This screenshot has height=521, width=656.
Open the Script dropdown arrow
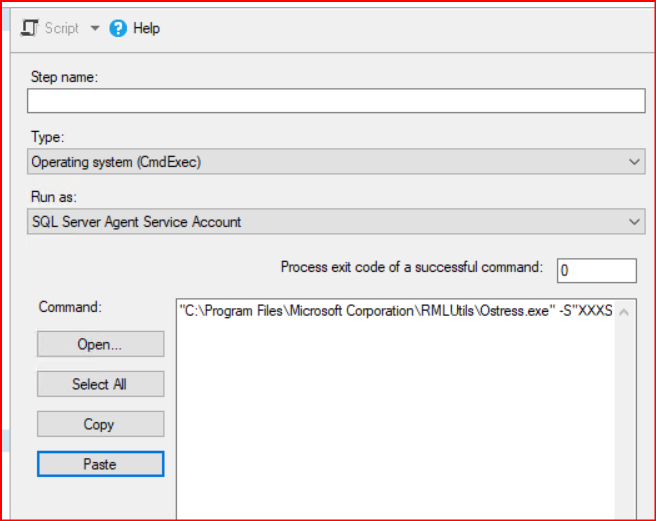pos(95,28)
